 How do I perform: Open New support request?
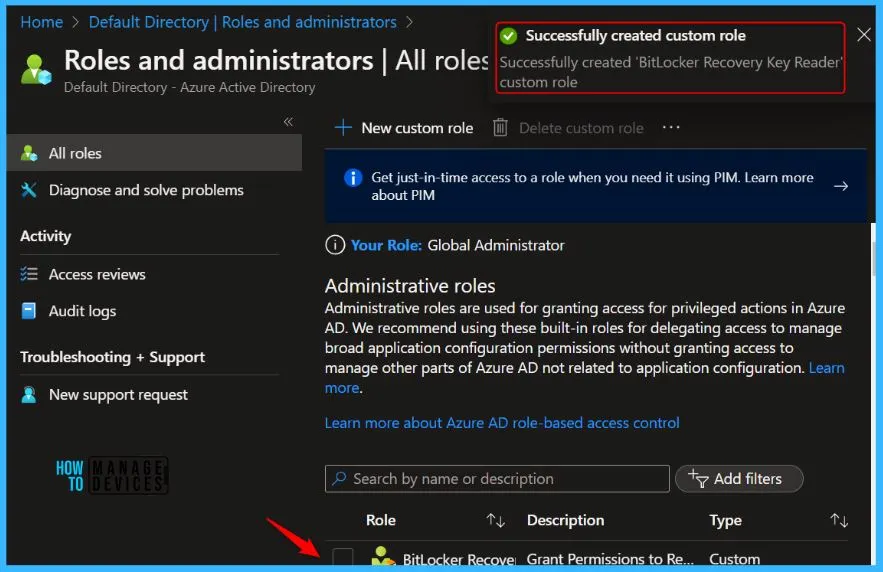(118, 395)
